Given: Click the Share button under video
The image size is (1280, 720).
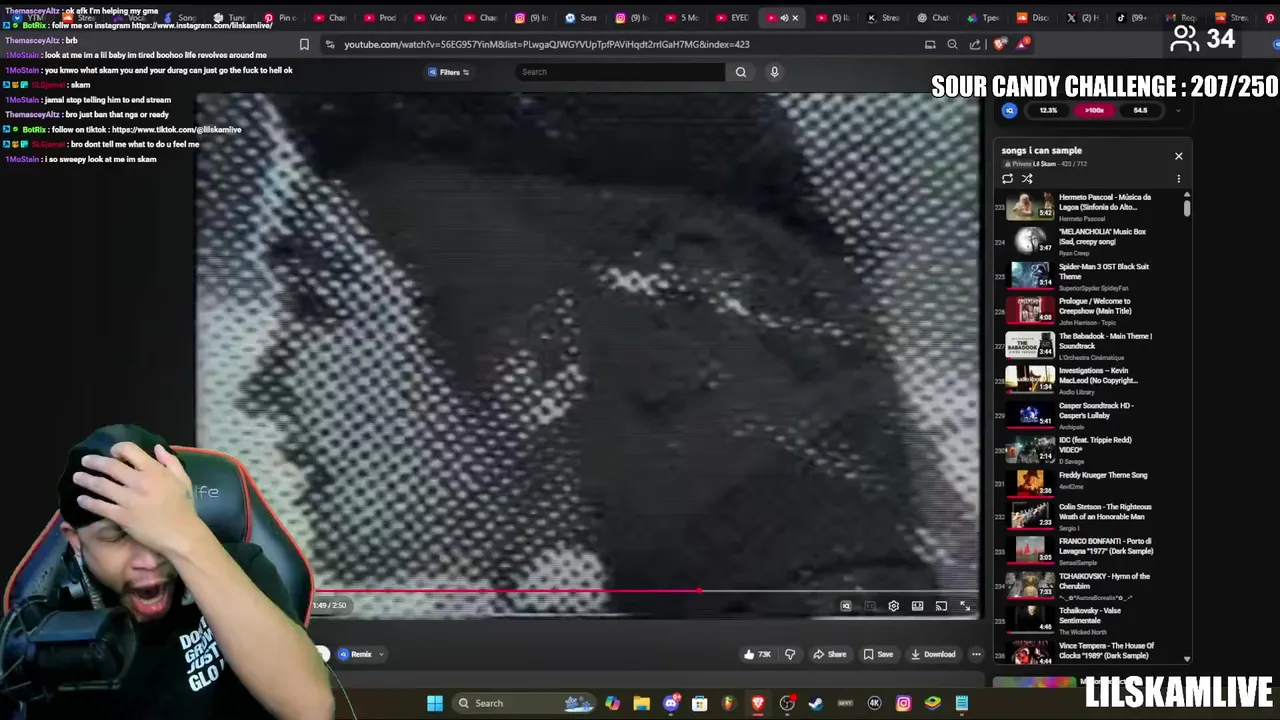Looking at the screenshot, I should 829,654.
